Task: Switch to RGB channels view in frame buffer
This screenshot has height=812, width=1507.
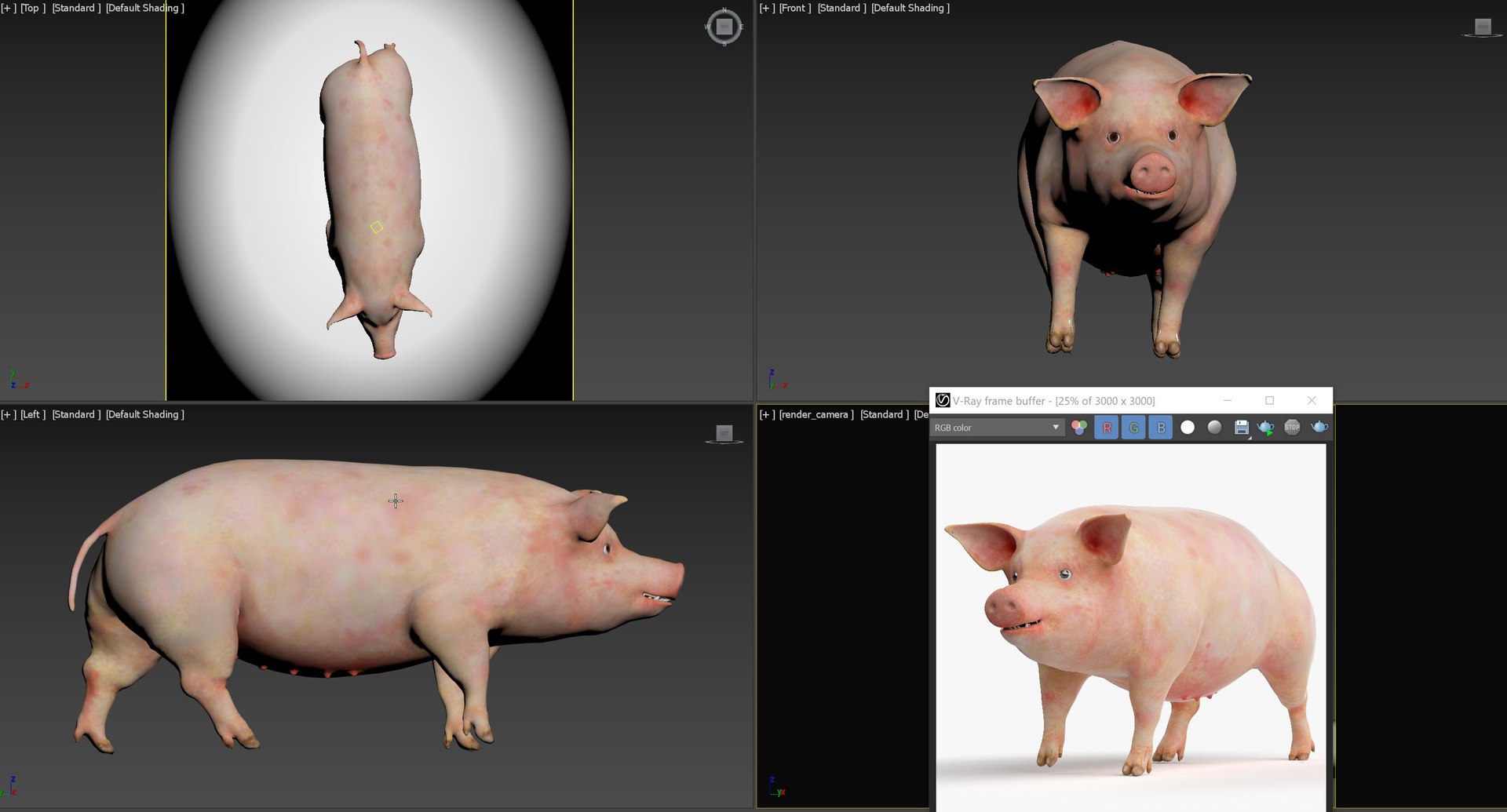Action: [1079, 428]
